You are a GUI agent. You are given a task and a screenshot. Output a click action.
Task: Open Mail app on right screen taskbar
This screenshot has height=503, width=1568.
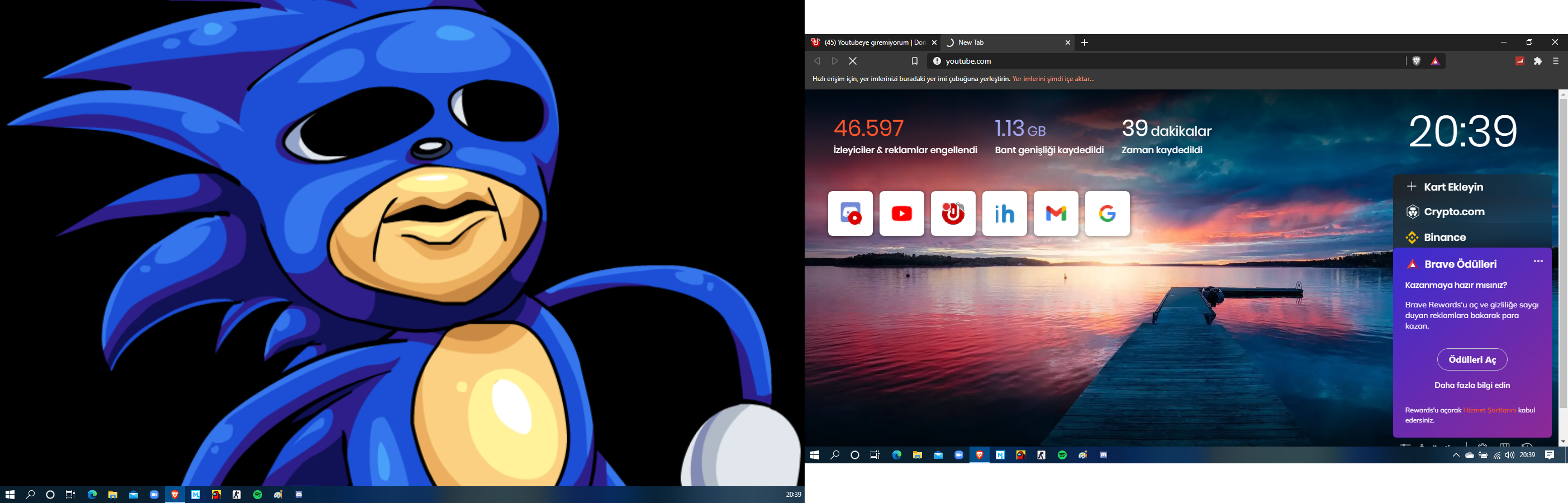(938, 455)
